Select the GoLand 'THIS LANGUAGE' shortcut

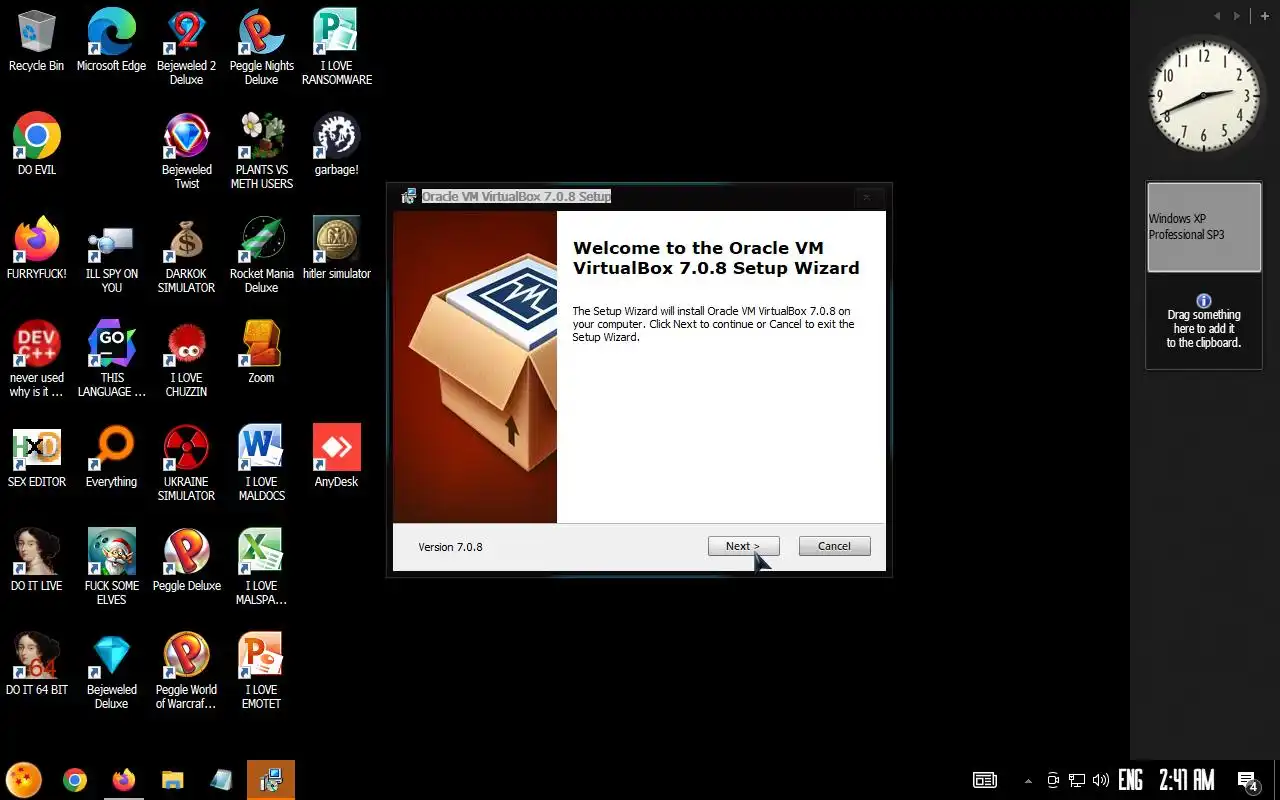click(x=111, y=359)
